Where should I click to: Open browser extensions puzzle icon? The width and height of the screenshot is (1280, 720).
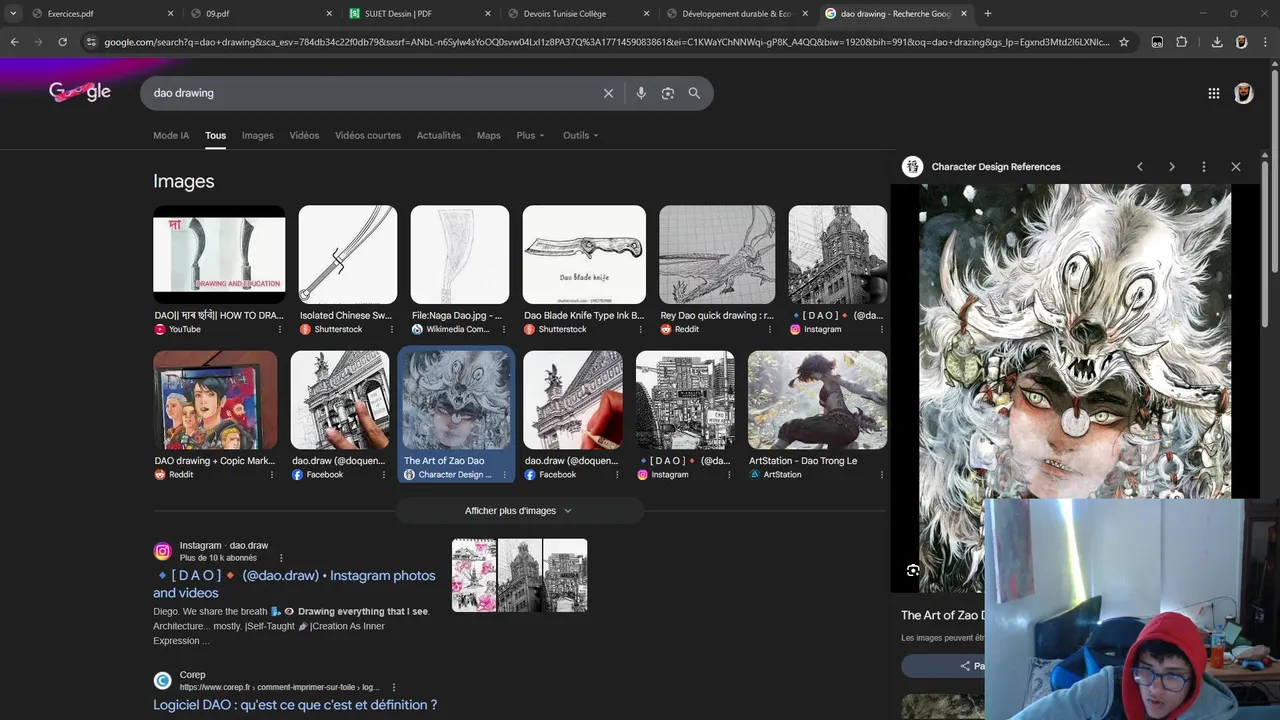point(1182,42)
